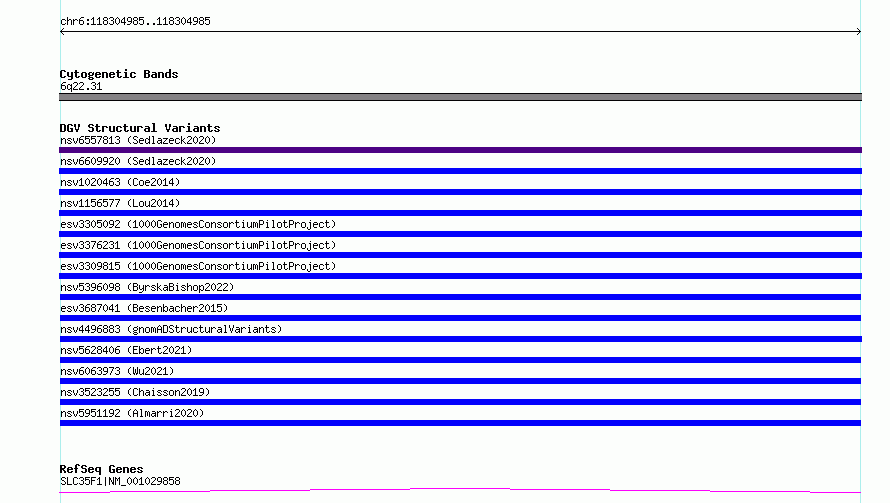Image resolution: width=890 pixels, height=503 pixels.
Task: Open variant nsv1156577 (Lou2014) label
Action: tap(120, 203)
